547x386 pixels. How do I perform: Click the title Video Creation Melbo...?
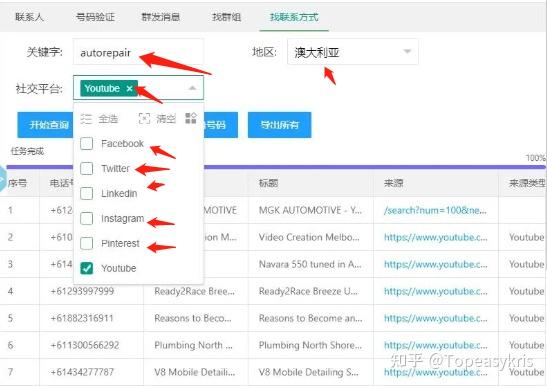click(x=309, y=237)
